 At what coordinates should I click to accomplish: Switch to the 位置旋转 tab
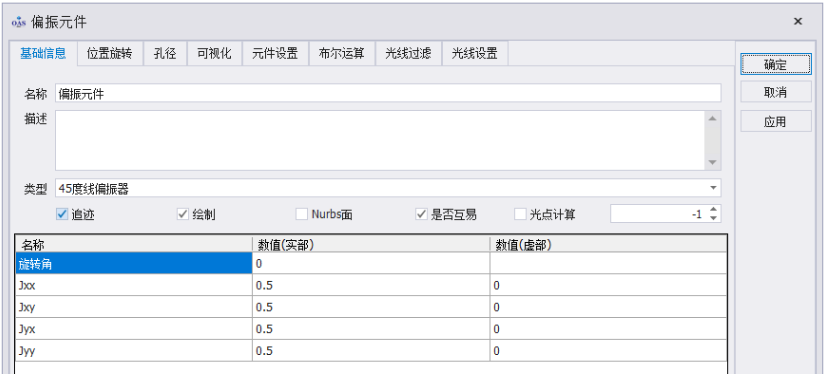click(x=110, y=53)
